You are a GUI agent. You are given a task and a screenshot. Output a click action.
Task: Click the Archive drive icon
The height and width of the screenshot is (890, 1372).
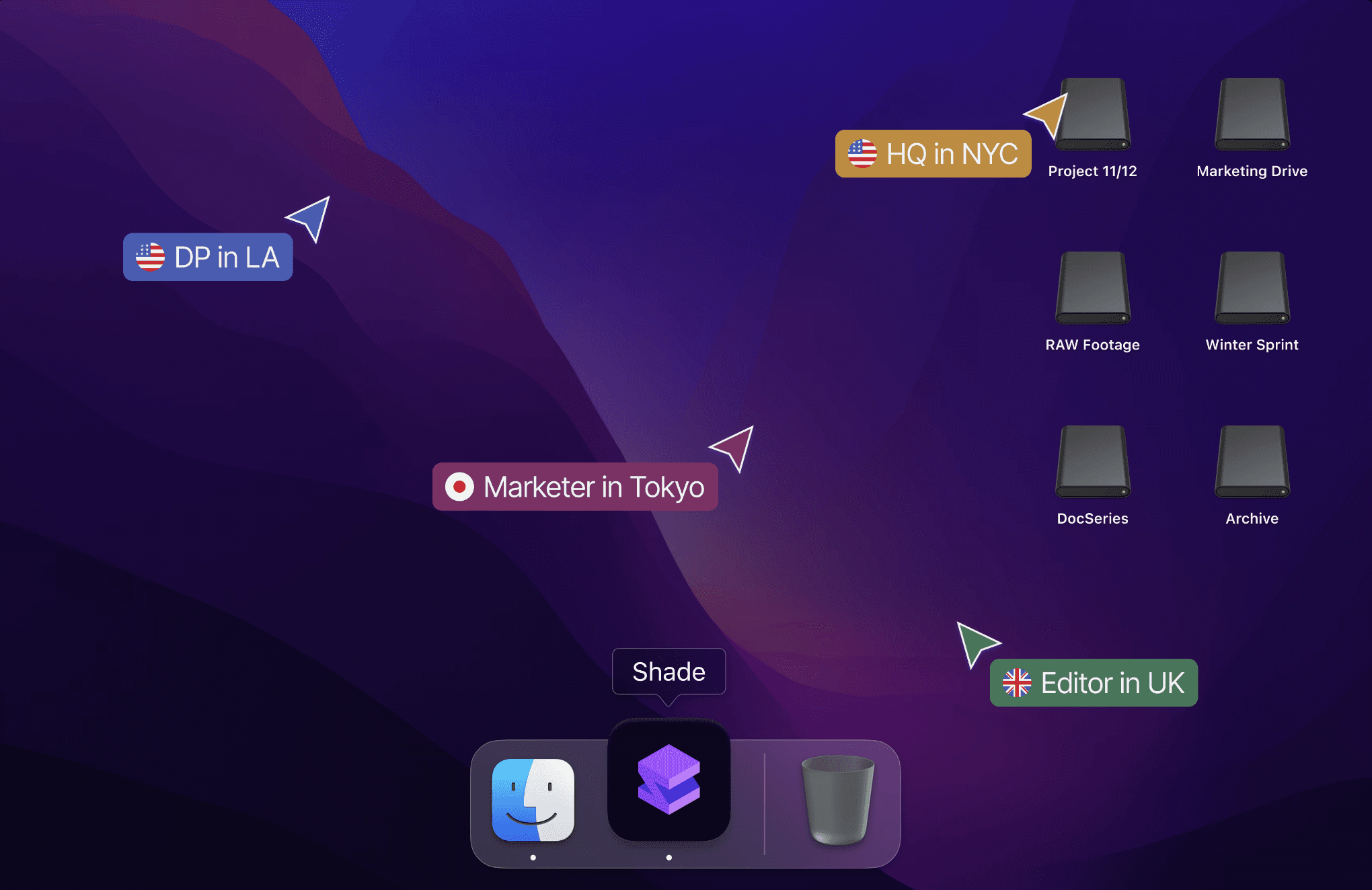click(1252, 462)
